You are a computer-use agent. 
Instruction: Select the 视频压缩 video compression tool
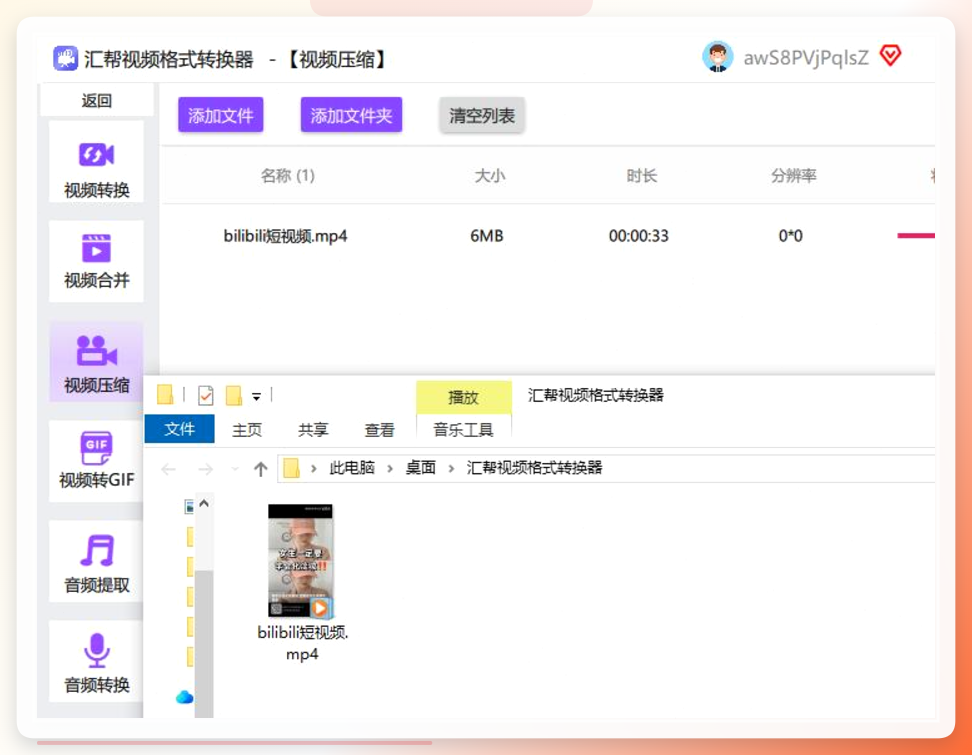click(x=96, y=361)
